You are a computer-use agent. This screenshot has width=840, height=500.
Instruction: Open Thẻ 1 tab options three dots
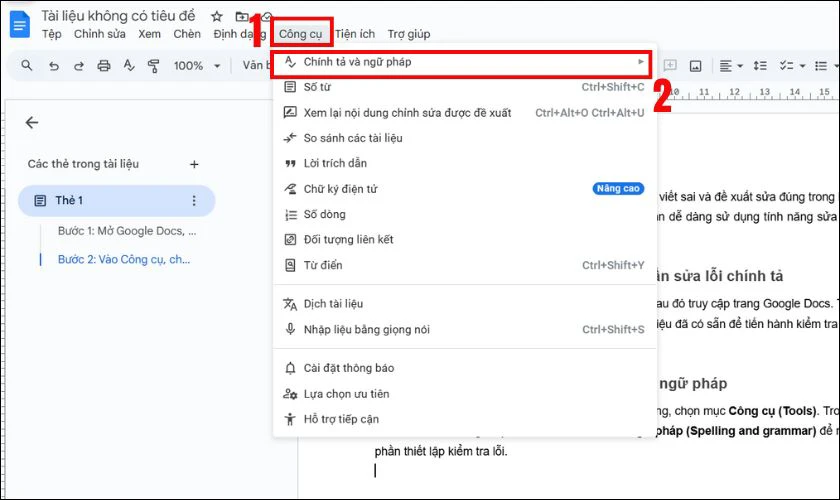(194, 200)
